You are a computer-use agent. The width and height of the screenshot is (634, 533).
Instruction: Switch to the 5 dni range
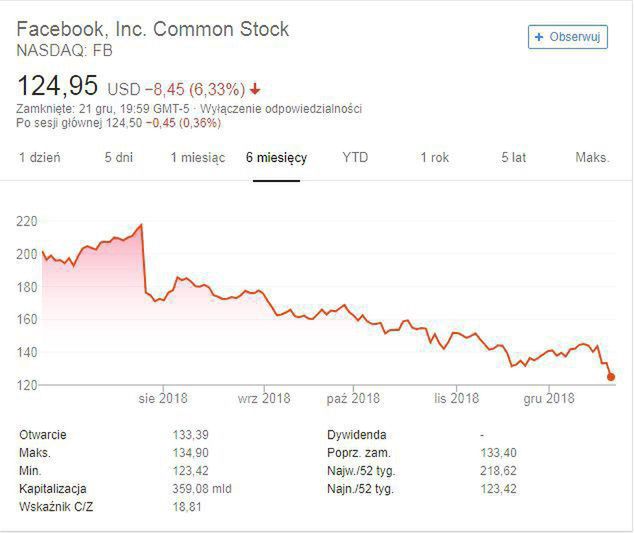[119, 158]
